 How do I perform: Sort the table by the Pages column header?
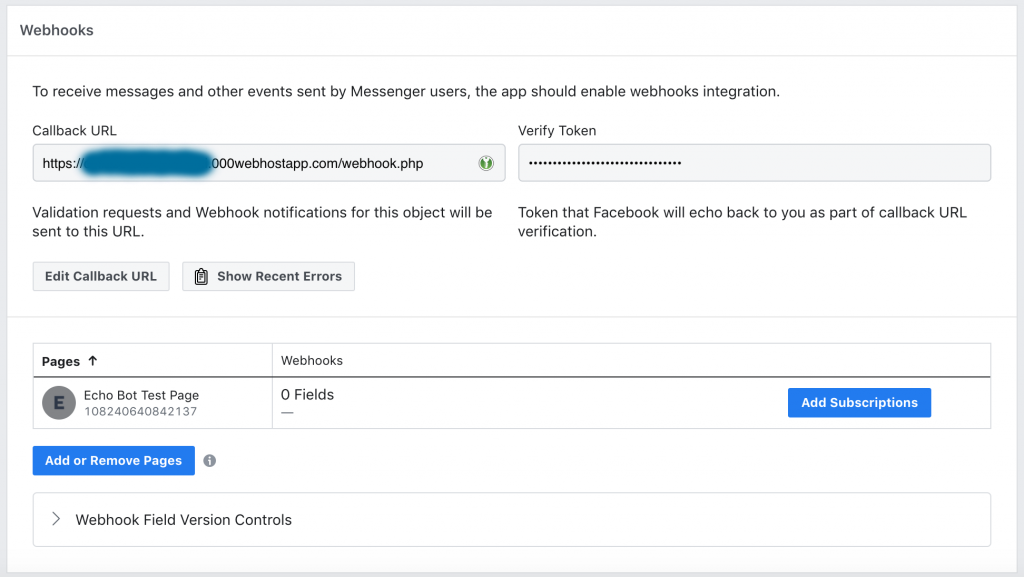61,362
